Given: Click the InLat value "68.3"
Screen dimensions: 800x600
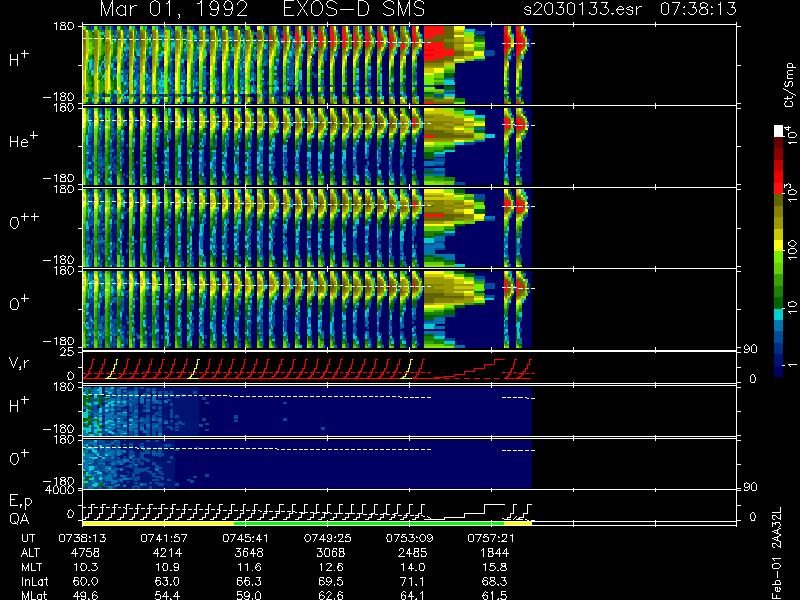Looking at the screenshot, I should pos(494,582).
